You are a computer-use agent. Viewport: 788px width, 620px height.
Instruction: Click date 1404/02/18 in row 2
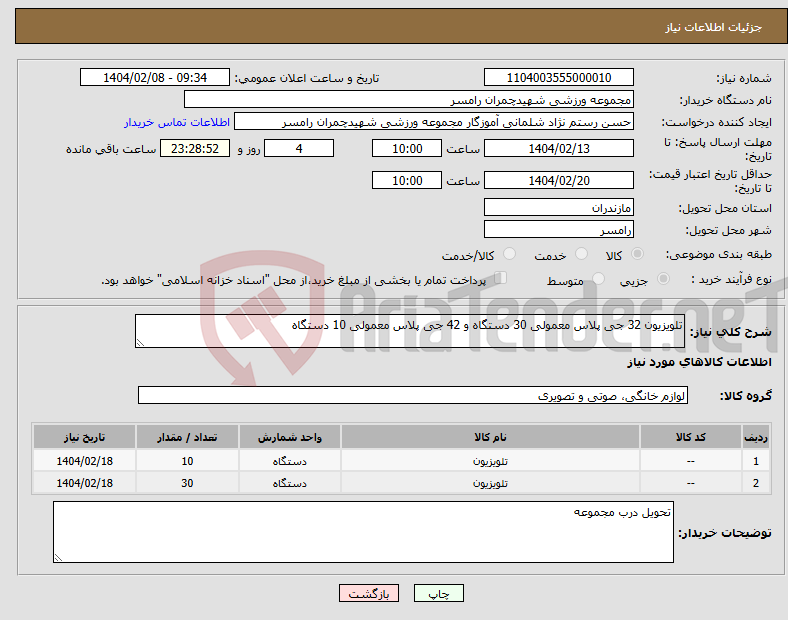pyautogui.click(x=84, y=483)
